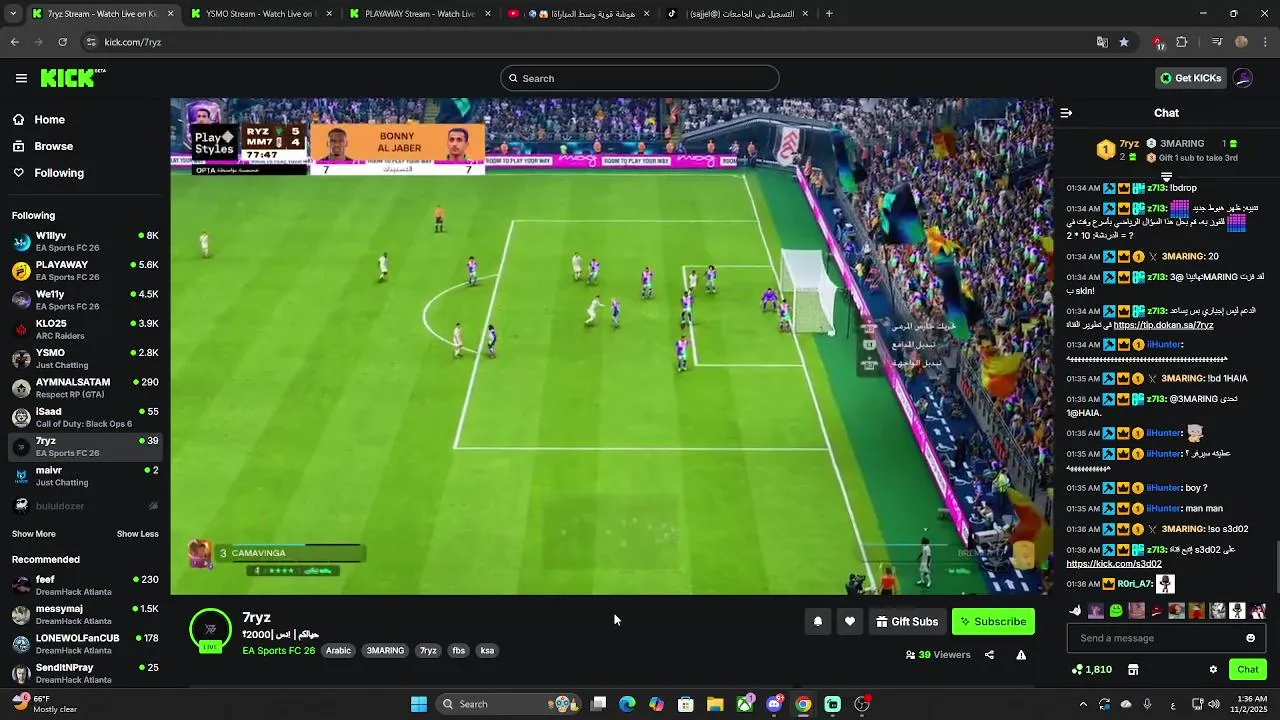Image resolution: width=1280 pixels, height=720 pixels.
Task: Go to the Kick logo homepage
Action: [x=73, y=78]
